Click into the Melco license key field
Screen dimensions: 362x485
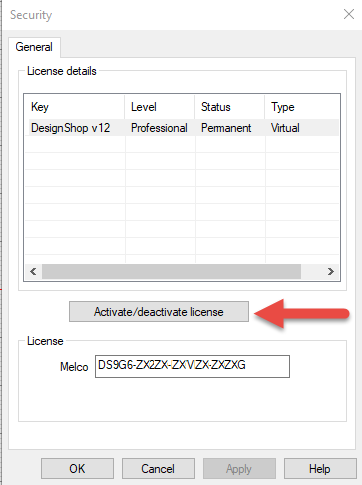192,366
